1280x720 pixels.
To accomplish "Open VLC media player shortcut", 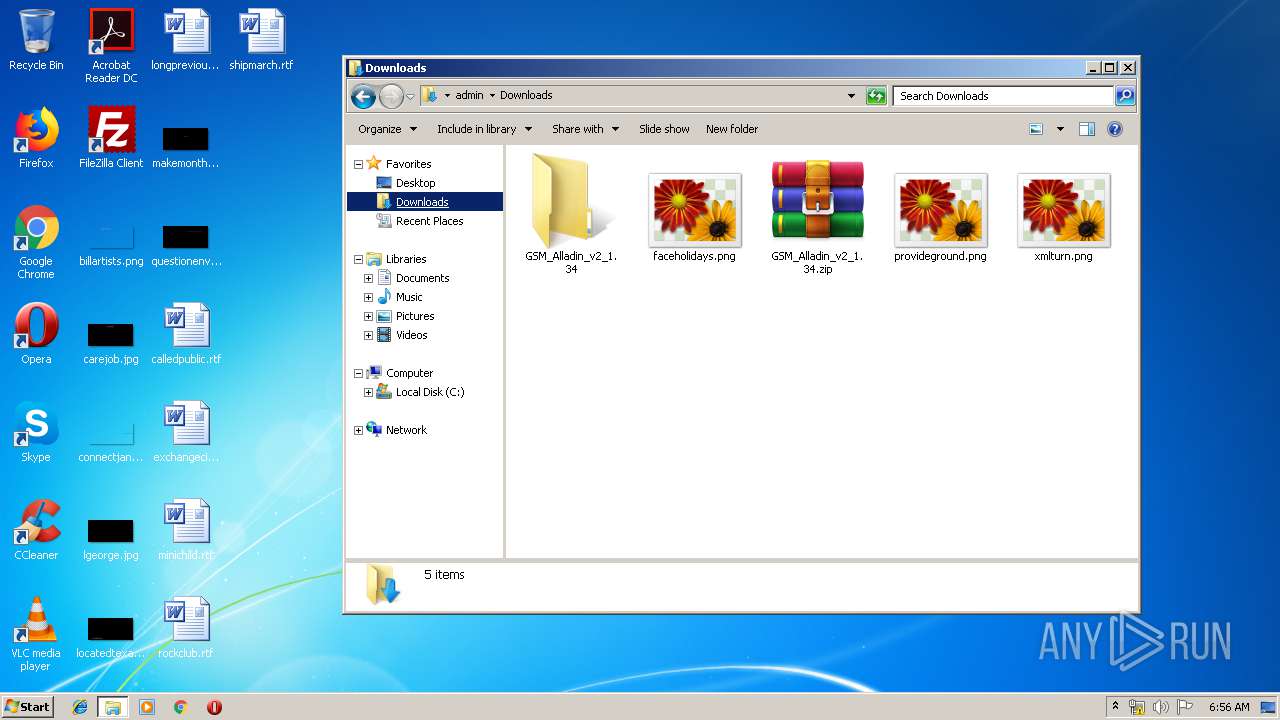I will point(36,634).
